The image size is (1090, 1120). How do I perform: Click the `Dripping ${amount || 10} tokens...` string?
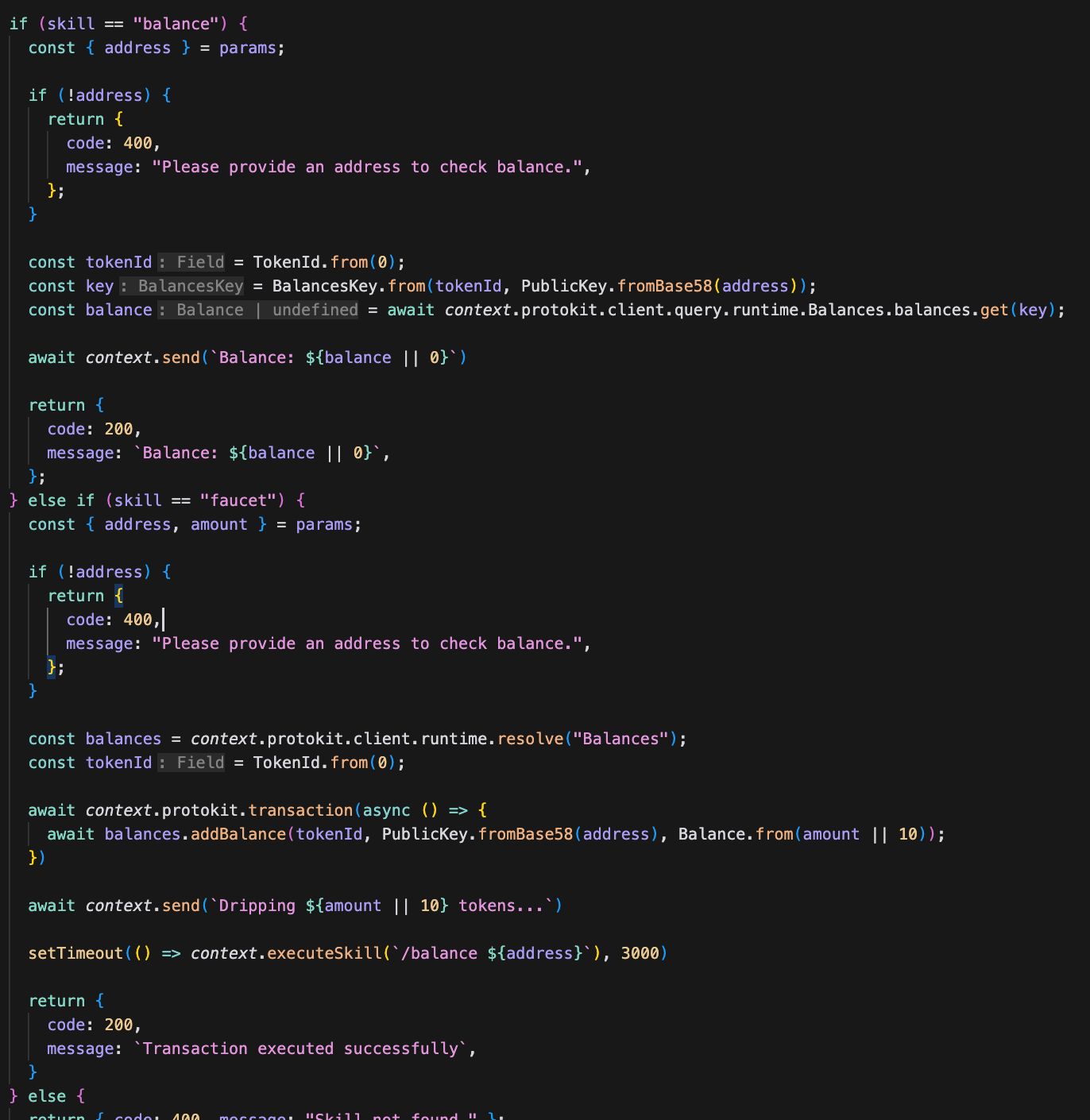[381, 906]
